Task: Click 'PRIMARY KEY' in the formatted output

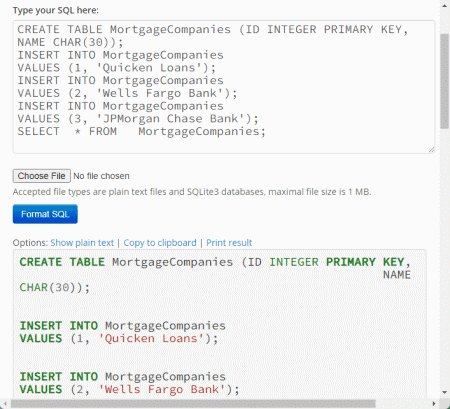Action: tap(365, 262)
